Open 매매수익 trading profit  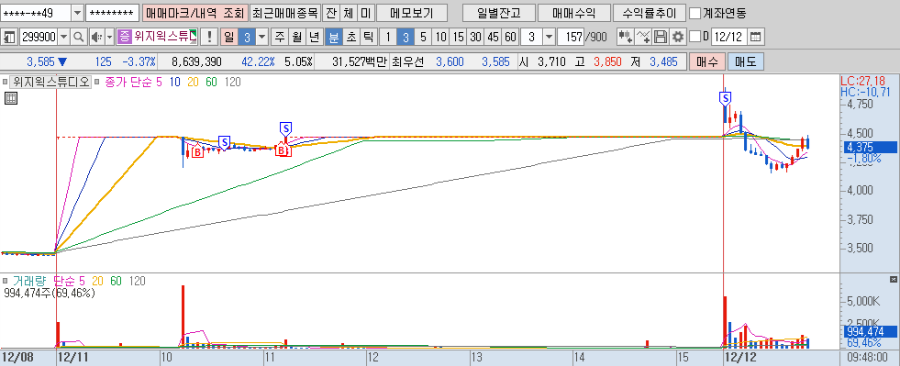573,13
